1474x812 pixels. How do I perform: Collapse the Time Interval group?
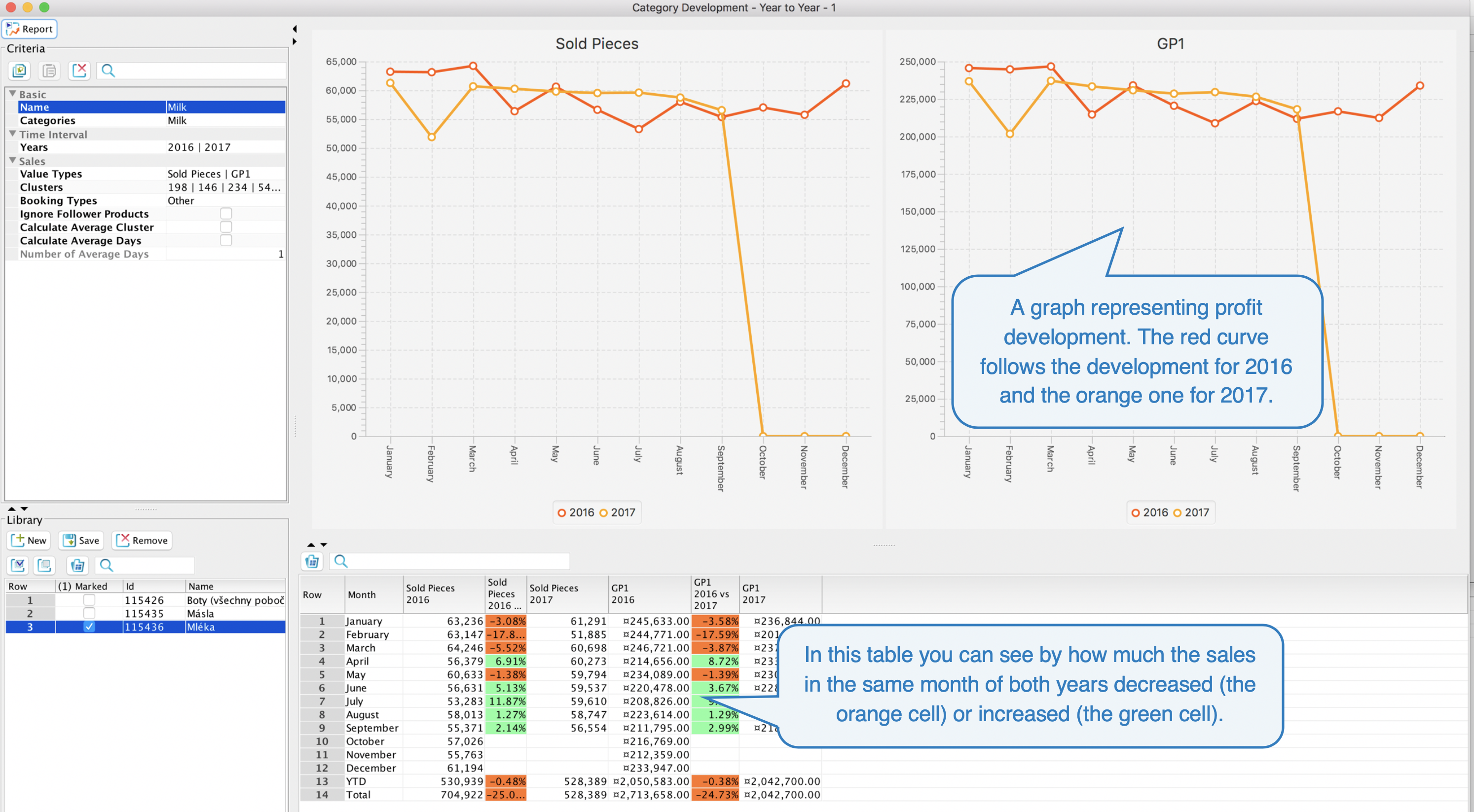click(13, 134)
